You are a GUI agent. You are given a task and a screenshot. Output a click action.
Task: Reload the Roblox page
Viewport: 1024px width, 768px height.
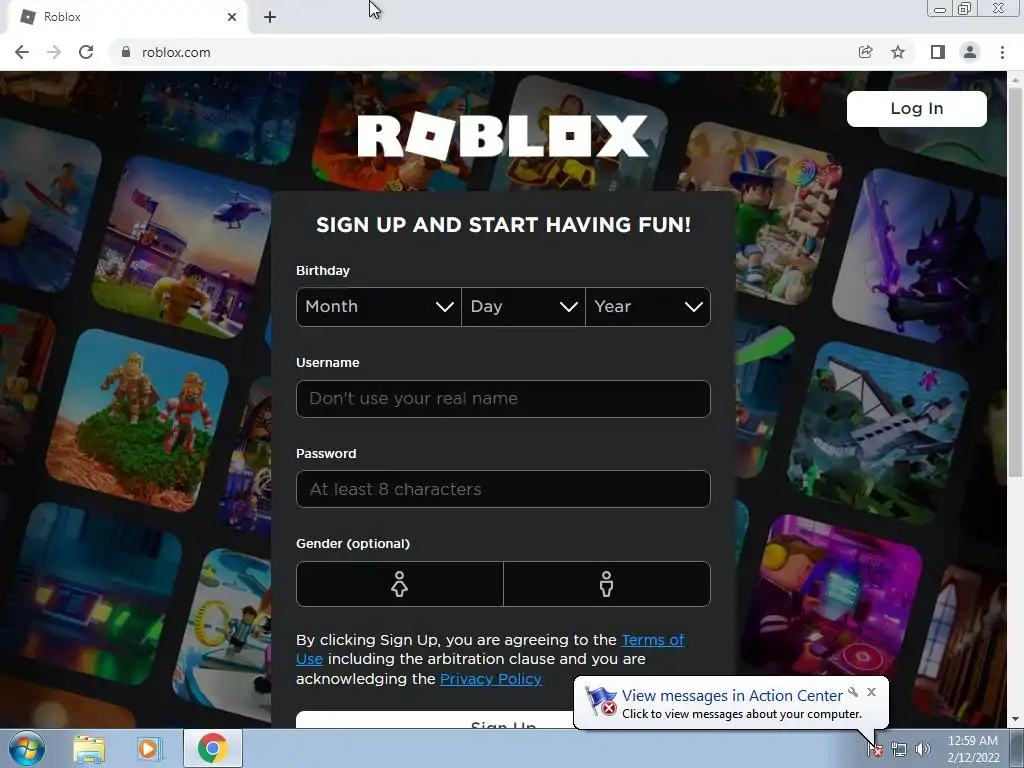click(86, 52)
